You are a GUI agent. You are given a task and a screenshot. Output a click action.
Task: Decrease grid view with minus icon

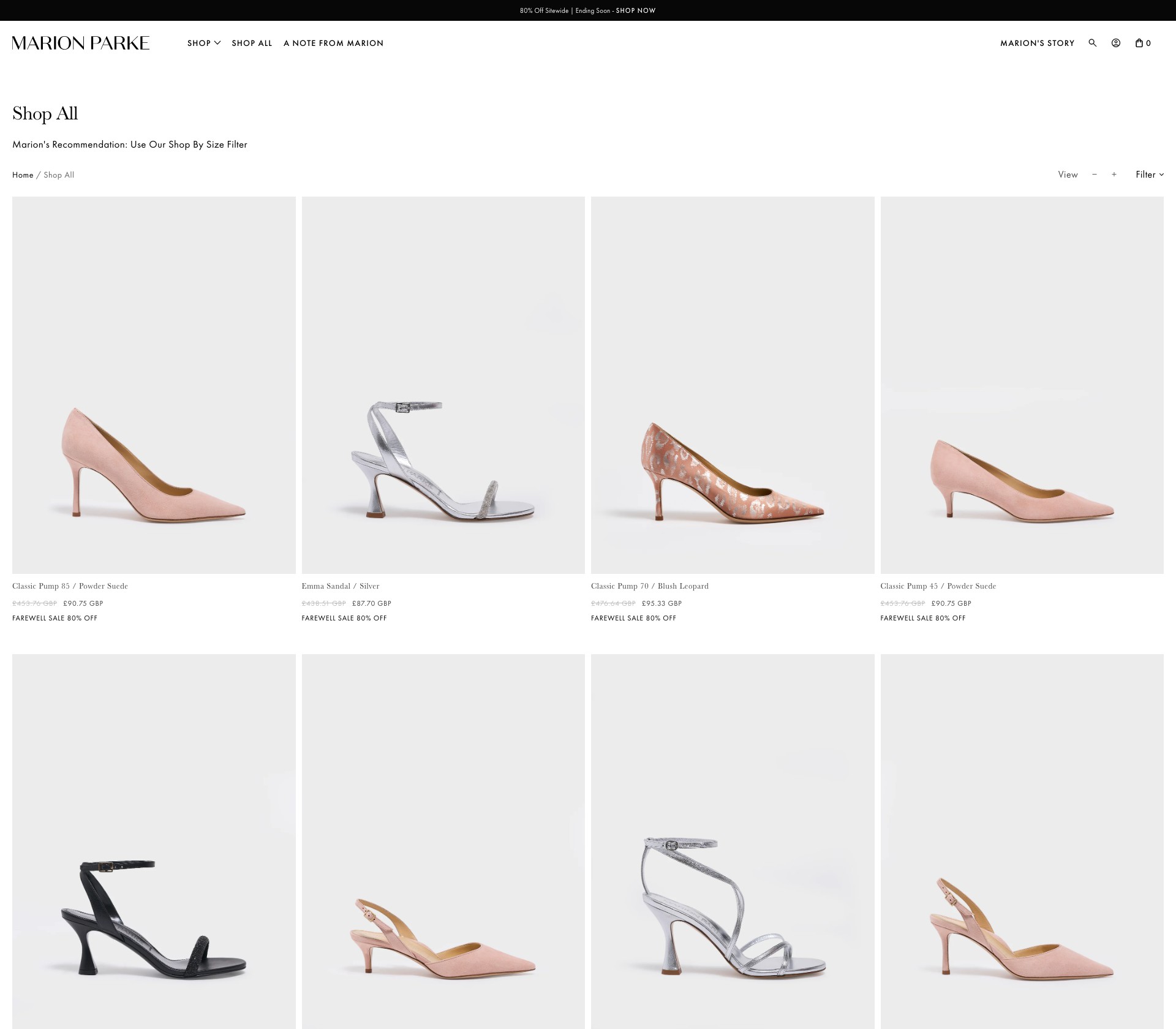[1095, 175]
